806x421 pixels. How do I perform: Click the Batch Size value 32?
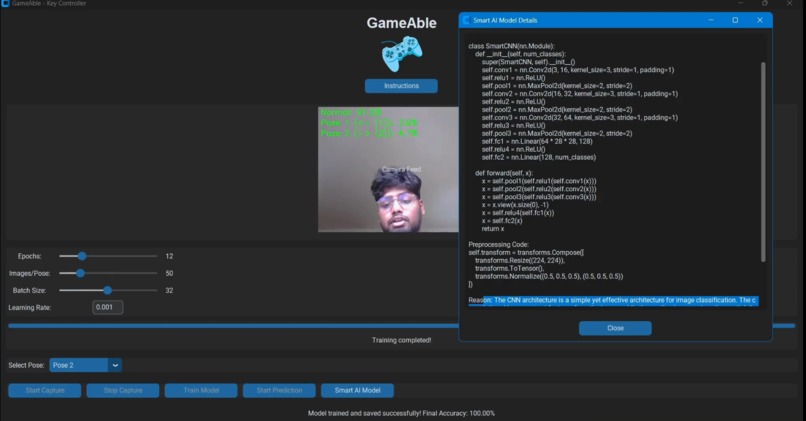coord(169,290)
